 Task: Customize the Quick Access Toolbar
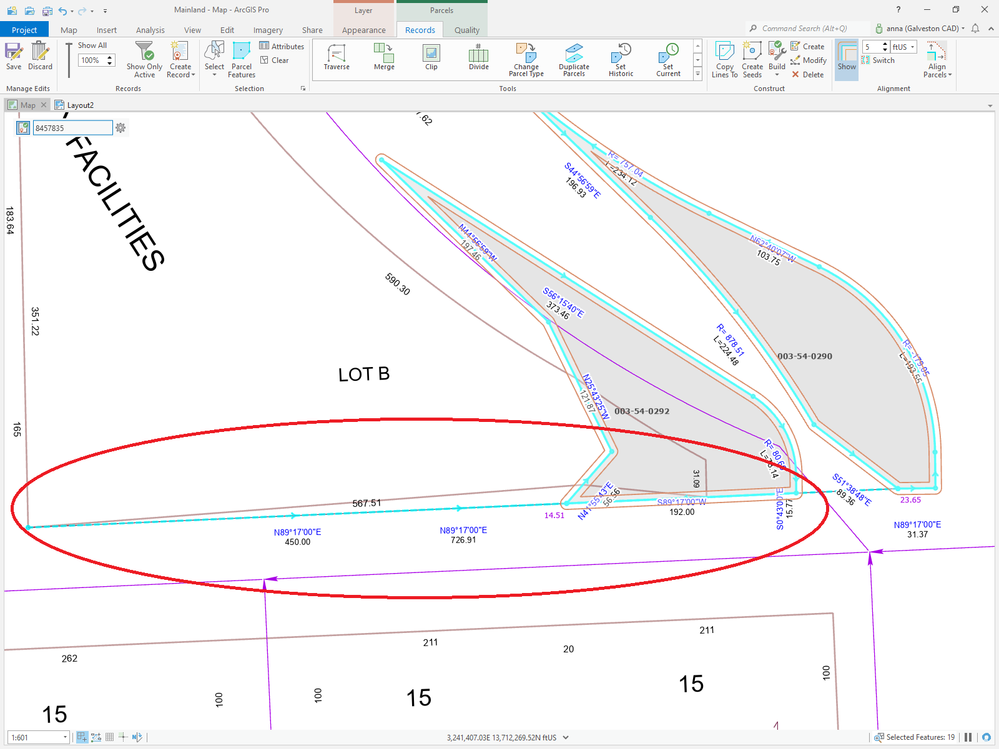click(105, 11)
